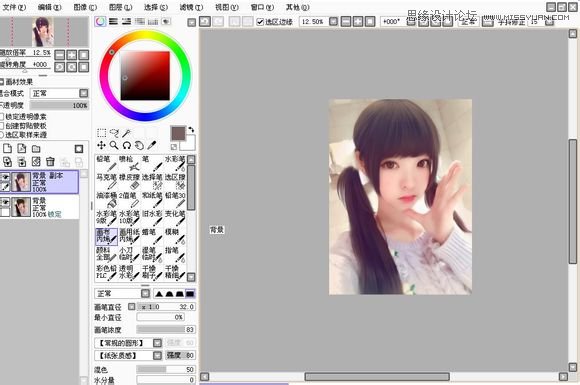Select the magic wand tool
This screenshot has height=385, width=580.
pos(127,133)
